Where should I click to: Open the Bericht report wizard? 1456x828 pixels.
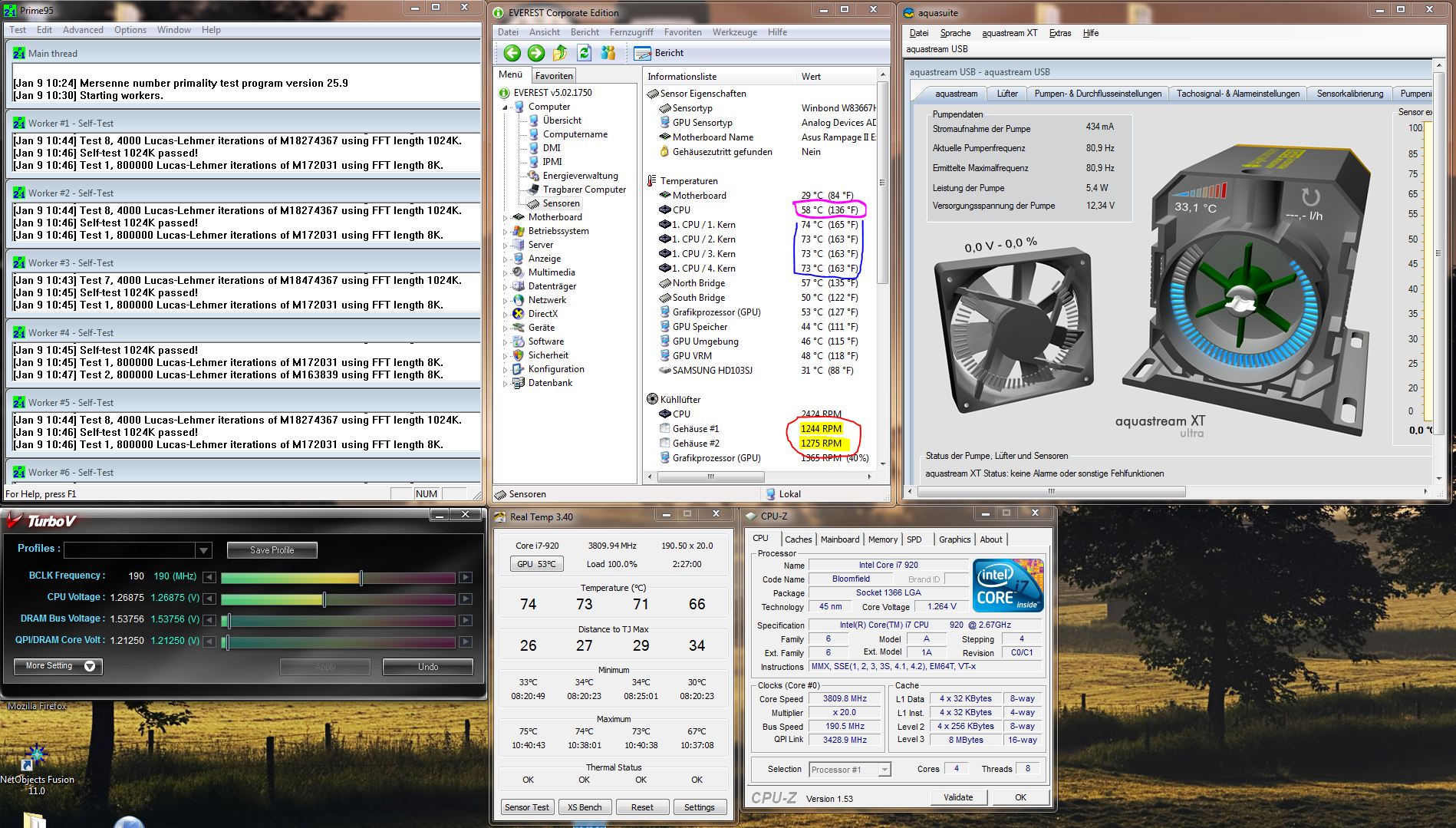(660, 53)
